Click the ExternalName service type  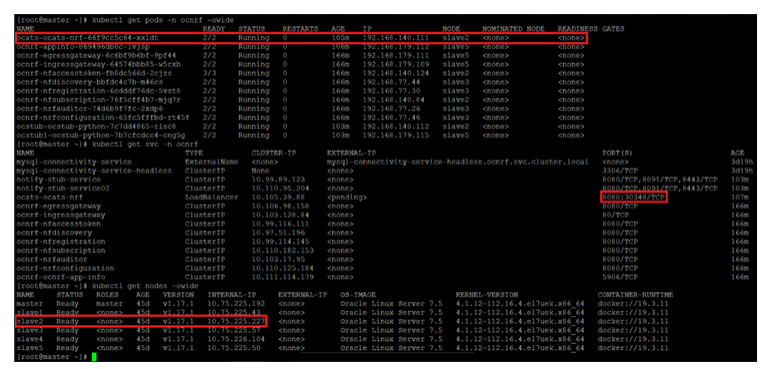[212, 162]
